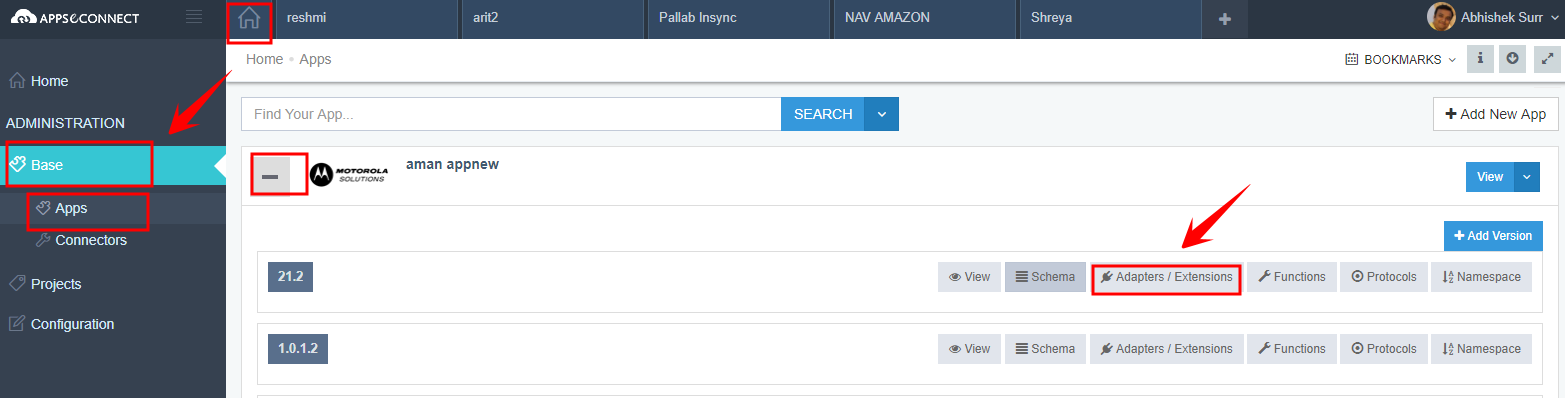The image size is (1565, 398).
Task: Open Adapters / Extensions for version 1.0.1.2
Action: tap(1166, 349)
